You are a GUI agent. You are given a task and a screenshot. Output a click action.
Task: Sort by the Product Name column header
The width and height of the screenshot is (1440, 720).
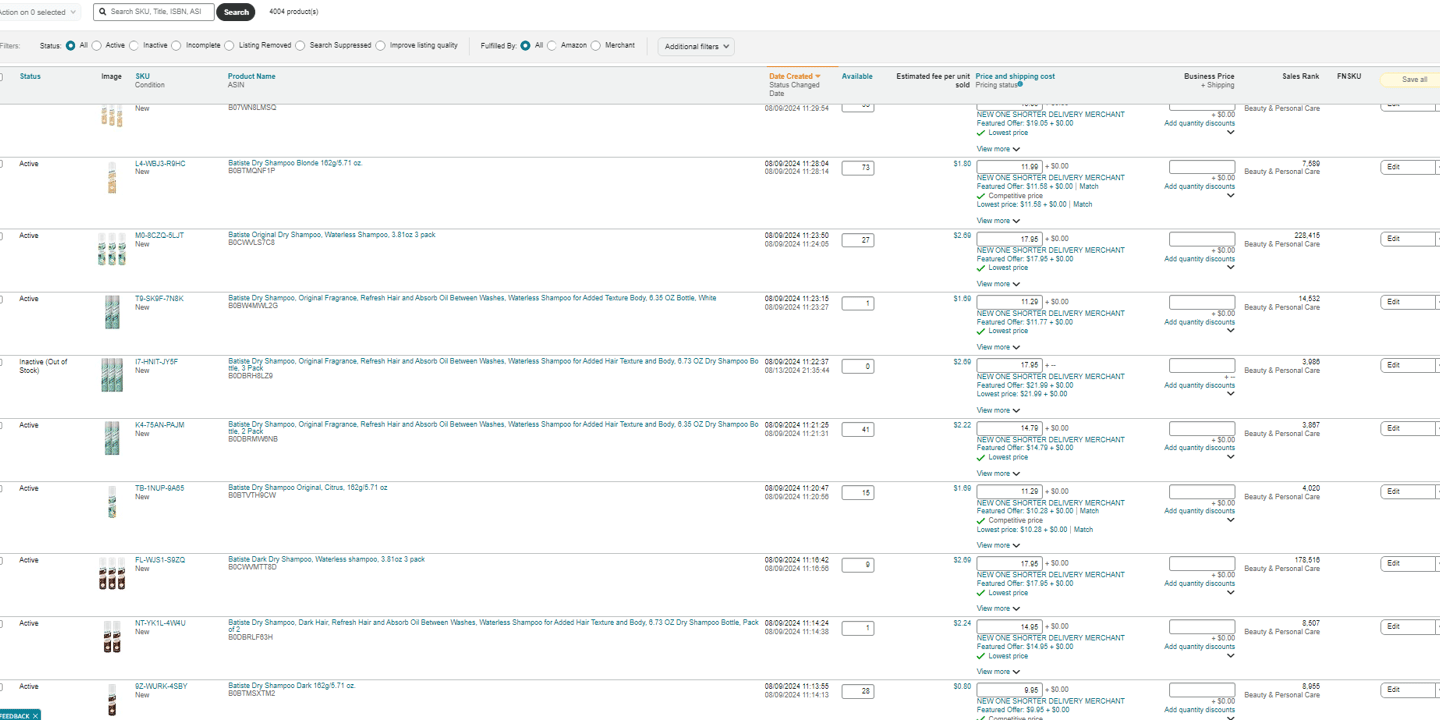[x=252, y=76]
